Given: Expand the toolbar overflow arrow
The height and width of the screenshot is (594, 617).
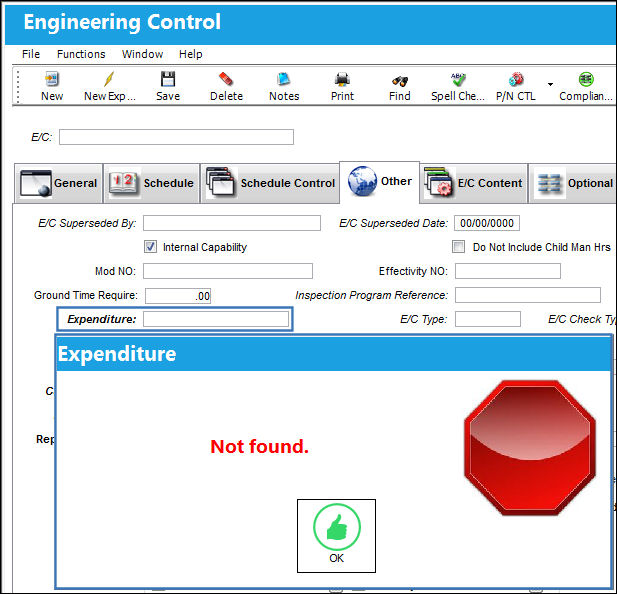Looking at the screenshot, I should click(x=550, y=84).
